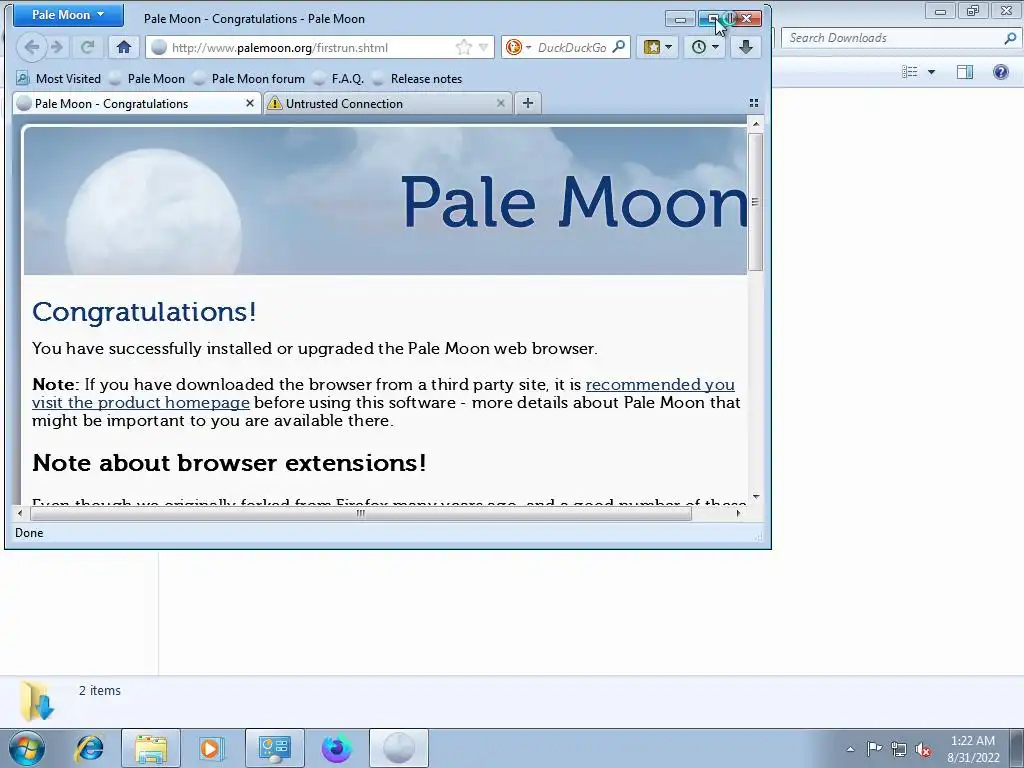
Task: Open the view options dropdown arrow in Explorer
Action: tap(931, 72)
